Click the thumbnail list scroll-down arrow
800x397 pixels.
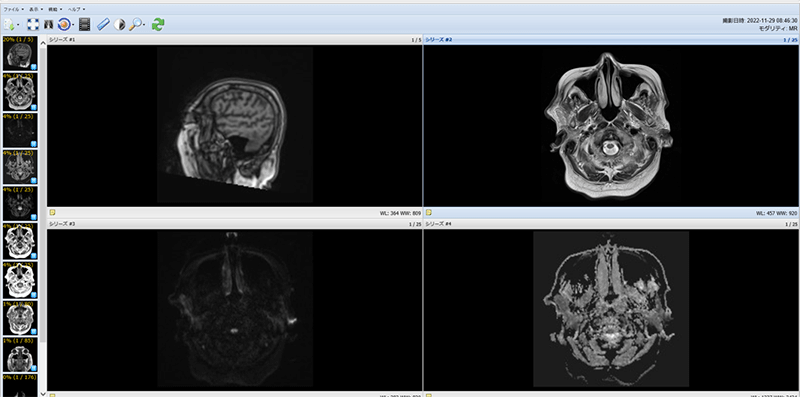coord(43,393)
